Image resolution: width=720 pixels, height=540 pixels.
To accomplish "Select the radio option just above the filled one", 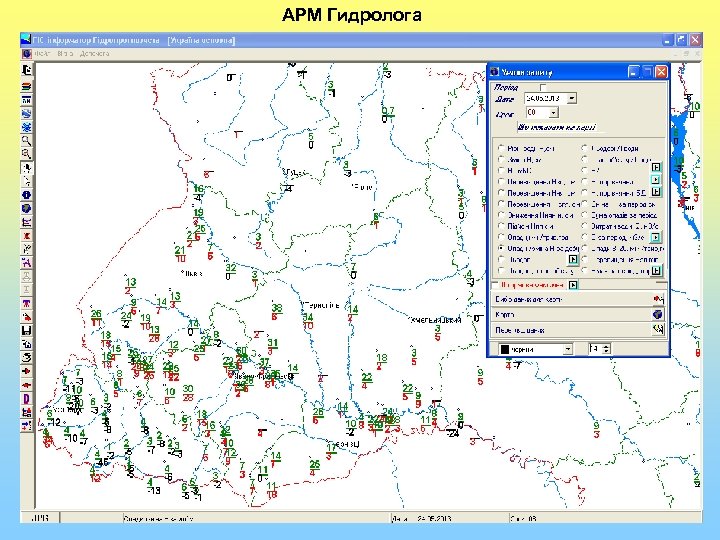I will (501, 237).
